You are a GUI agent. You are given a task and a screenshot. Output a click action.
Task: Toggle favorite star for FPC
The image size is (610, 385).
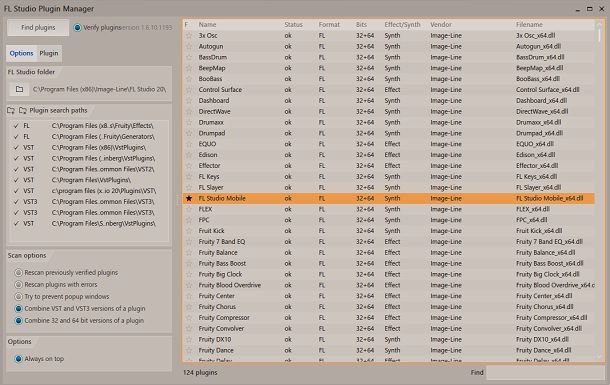189,220
